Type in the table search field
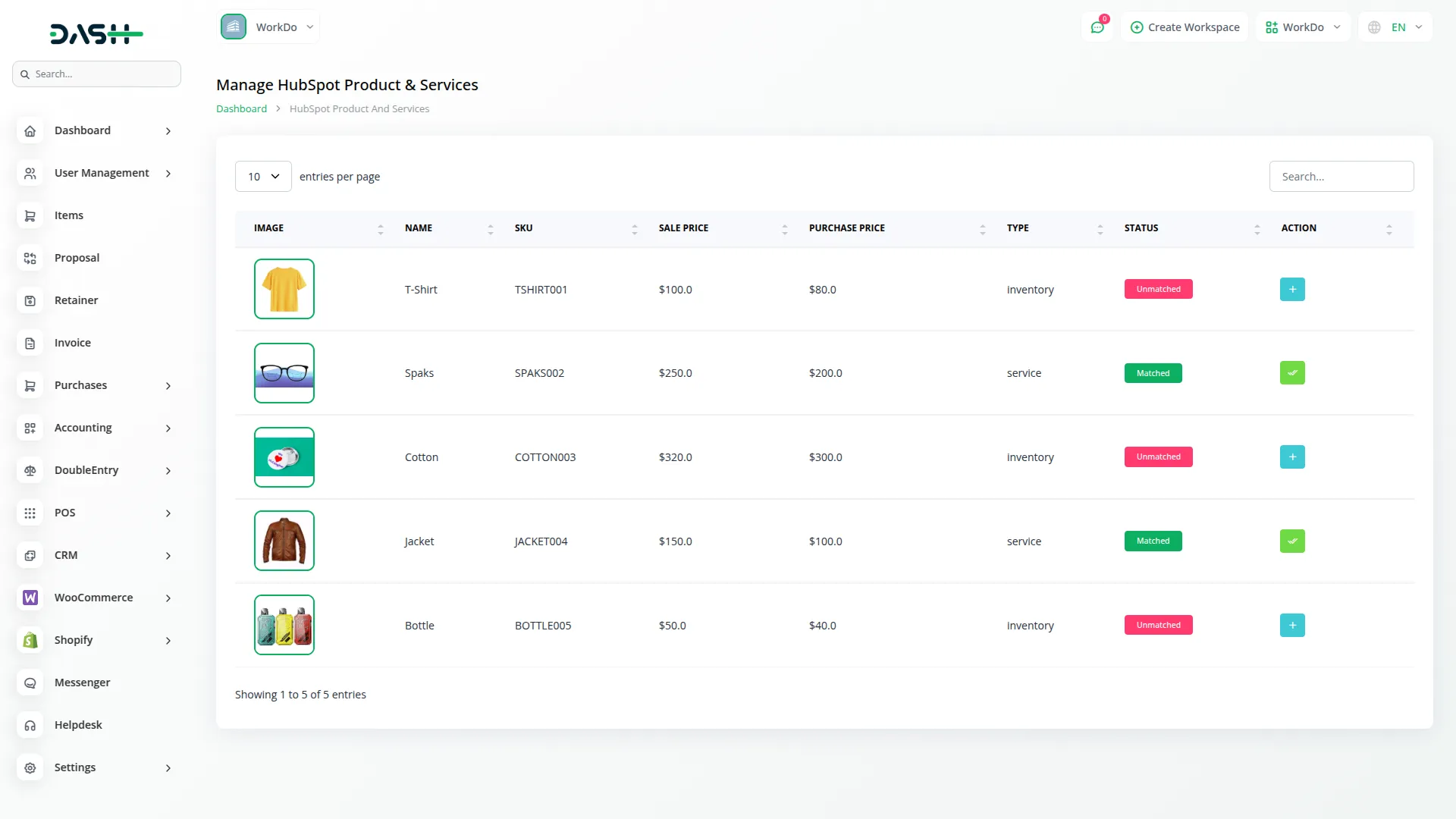 (1341, 176)
